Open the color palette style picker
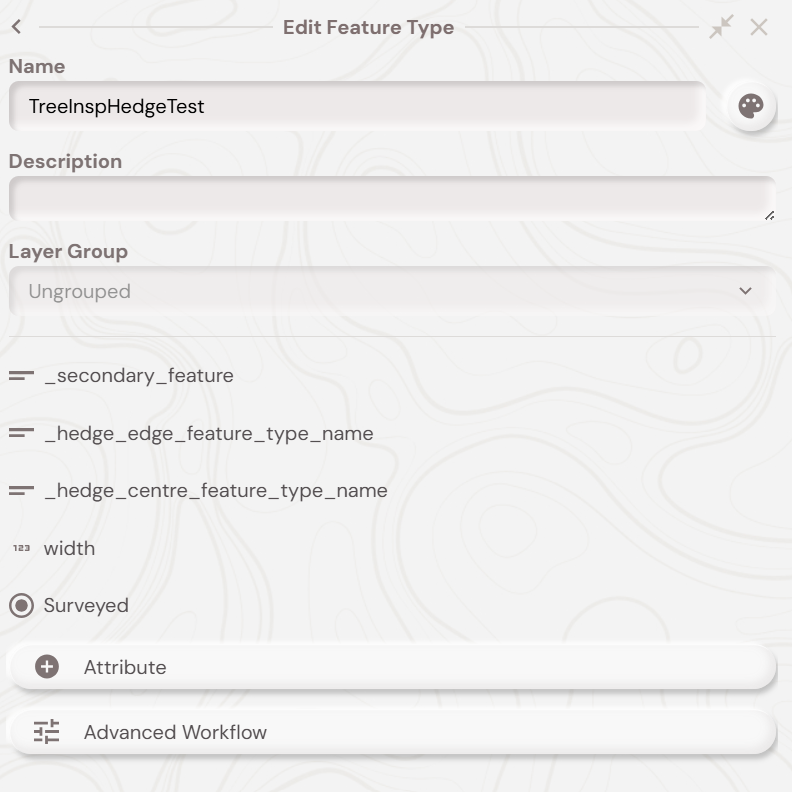The image size is (792, 792). point(750,106)
